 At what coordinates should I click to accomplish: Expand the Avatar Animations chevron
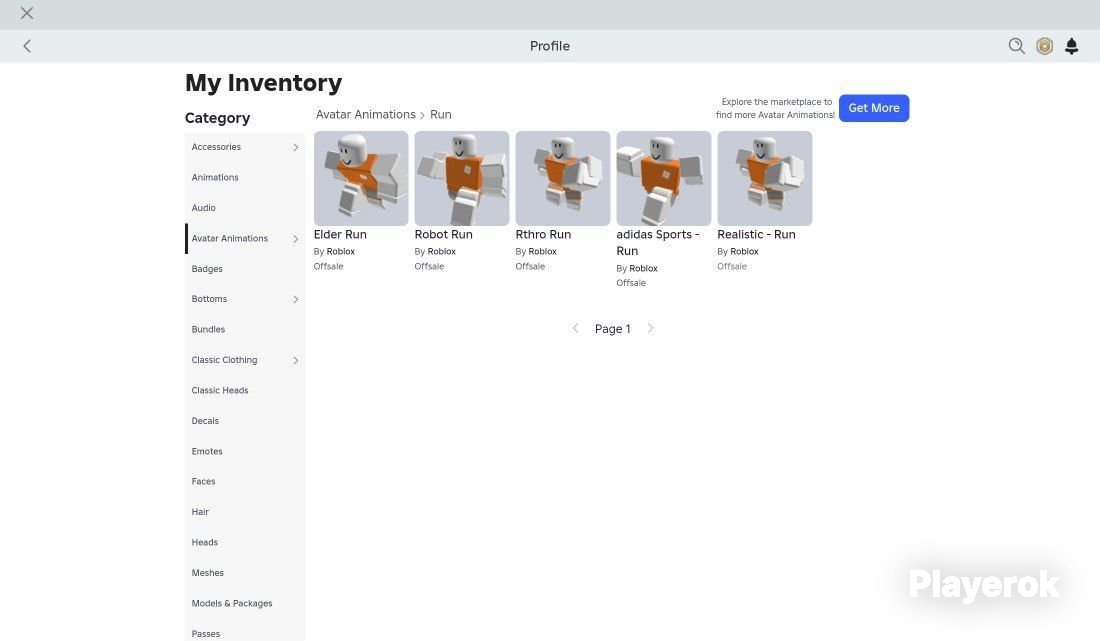click(295, 238)
